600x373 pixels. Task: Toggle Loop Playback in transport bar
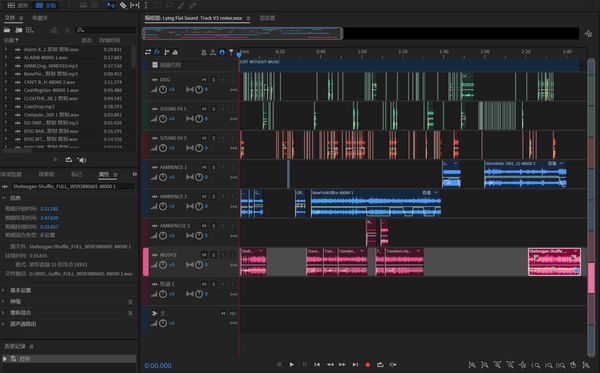(380, 365)
